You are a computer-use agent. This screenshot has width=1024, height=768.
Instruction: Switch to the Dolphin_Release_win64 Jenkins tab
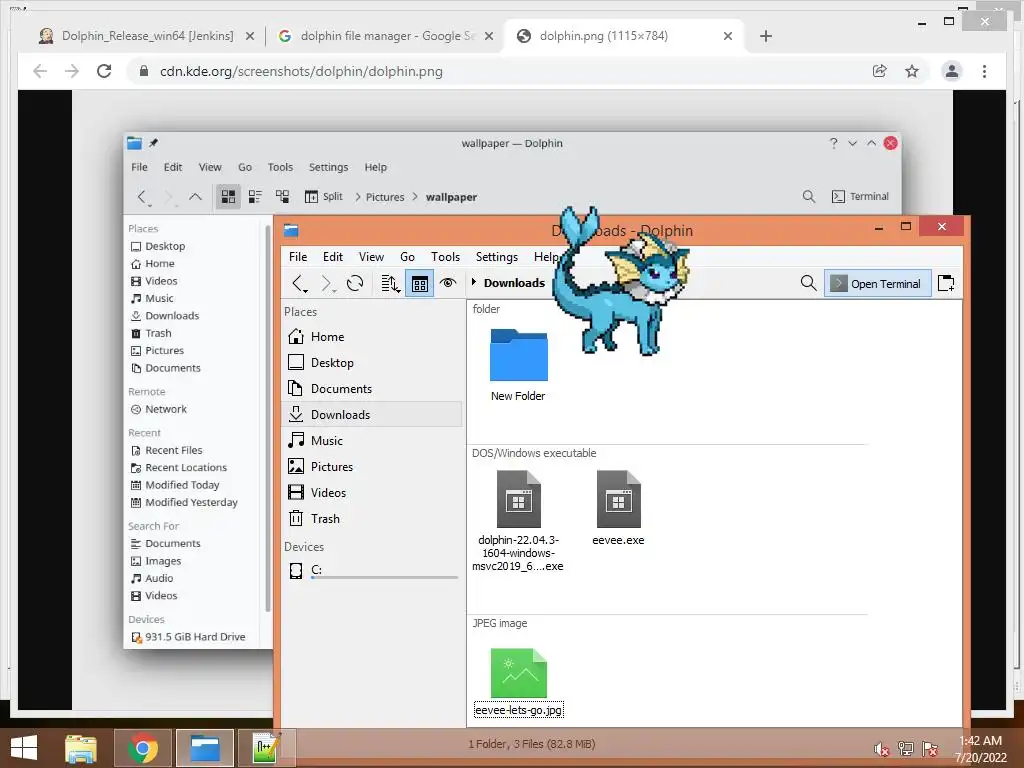coord(146,36)
